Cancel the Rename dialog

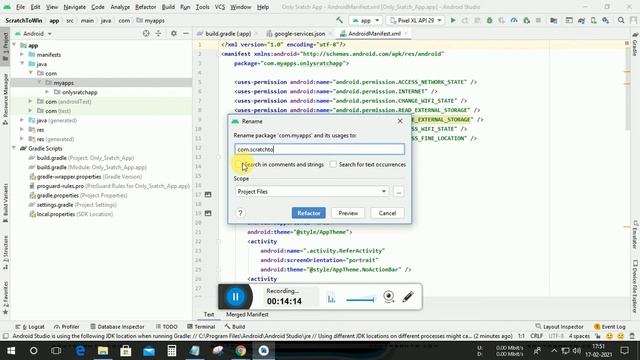tap(387, 213)
